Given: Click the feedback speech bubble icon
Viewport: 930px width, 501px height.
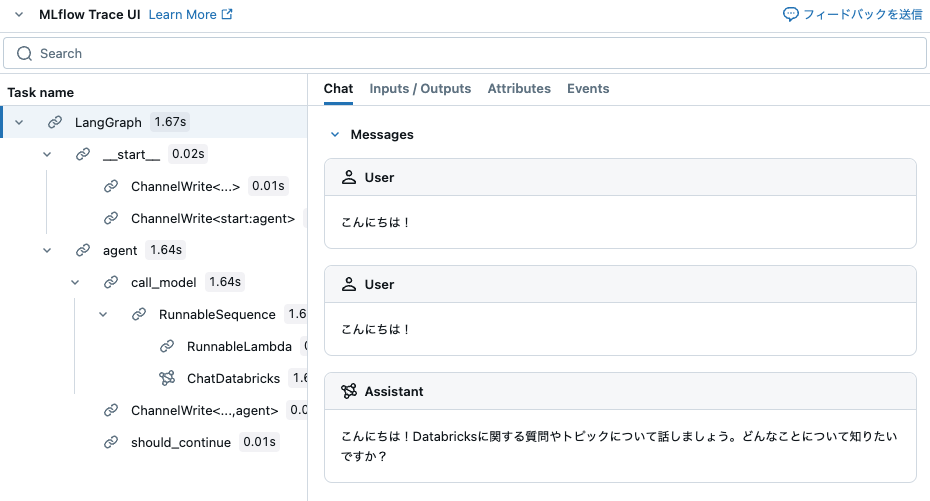Looking at the screenshot, I should tap(791, 14).
